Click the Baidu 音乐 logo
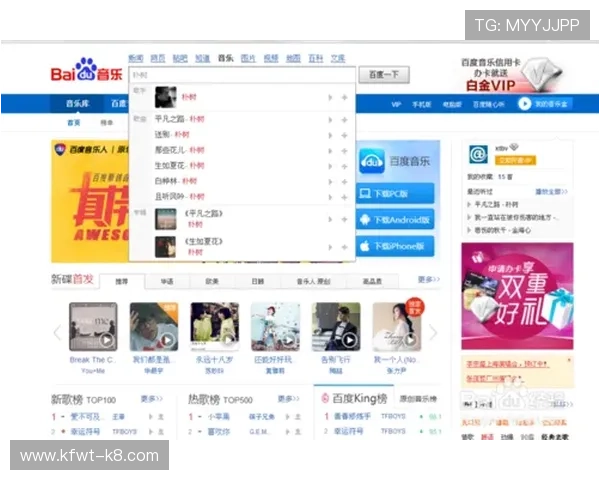 [x=87, y=70]
